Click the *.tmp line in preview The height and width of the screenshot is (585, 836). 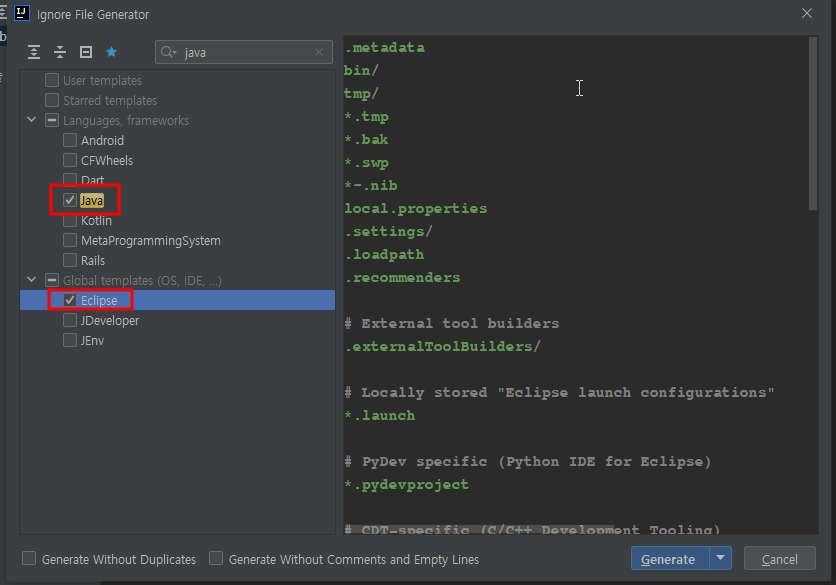pos(366,116)
